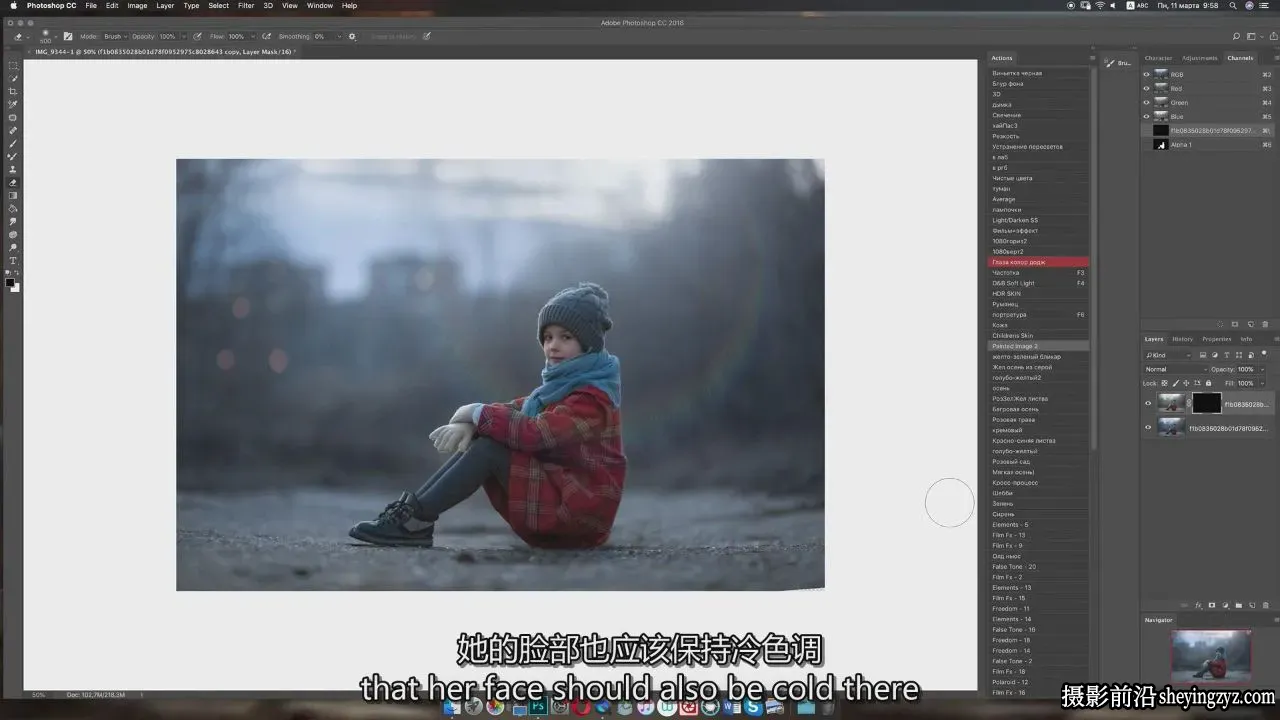Screen dimensions: 1280x720
Task: Open the Filter menu
Action: 246,6
